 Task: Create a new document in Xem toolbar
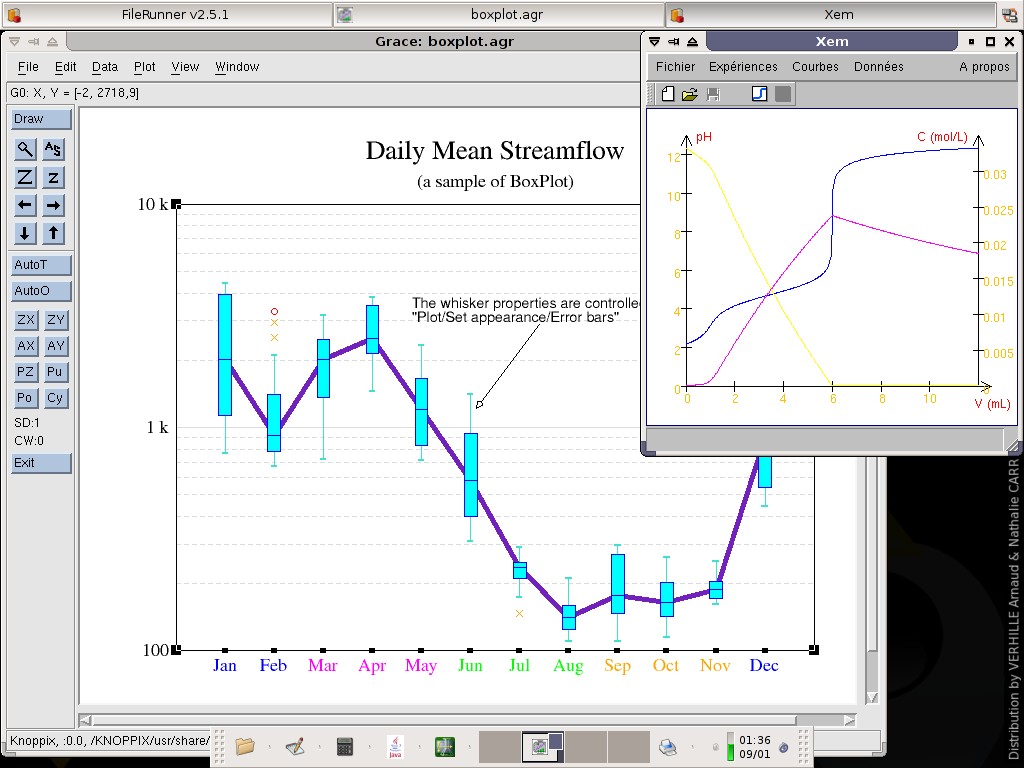tap(667, 94)
